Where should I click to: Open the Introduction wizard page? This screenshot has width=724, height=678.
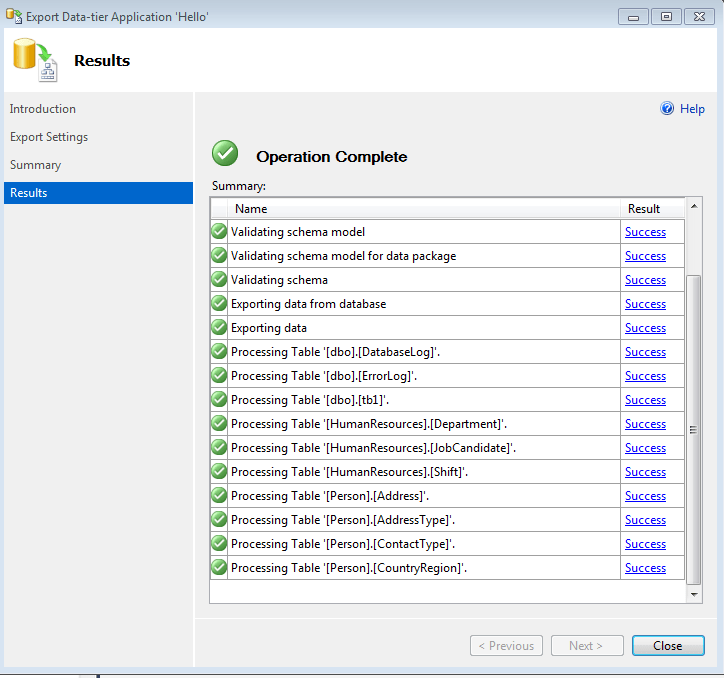(43, 109)
